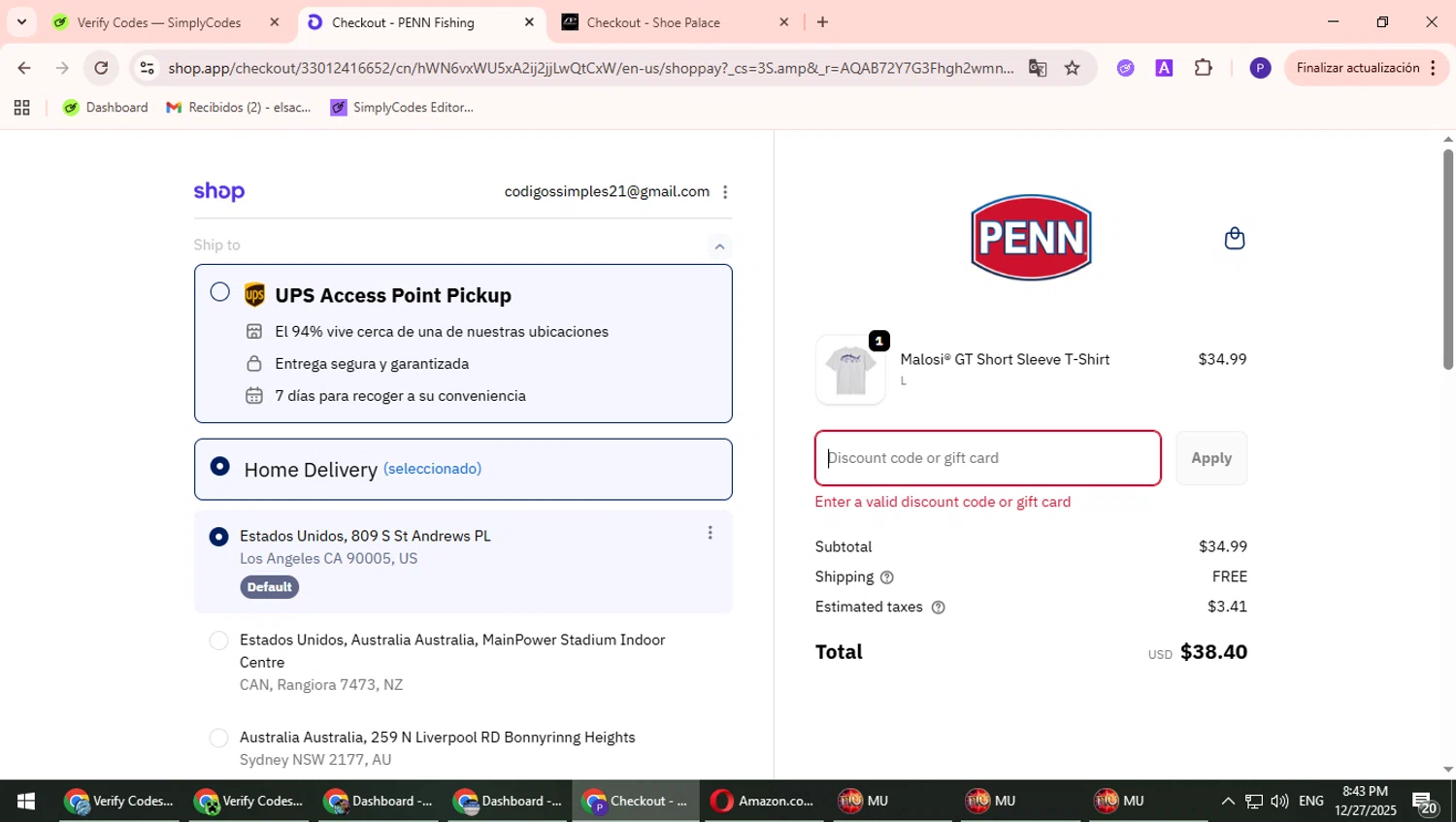The height and width of the screenshot is (822, 1456).
Task: Collapse the Ship to section
Action: point(719,246)
